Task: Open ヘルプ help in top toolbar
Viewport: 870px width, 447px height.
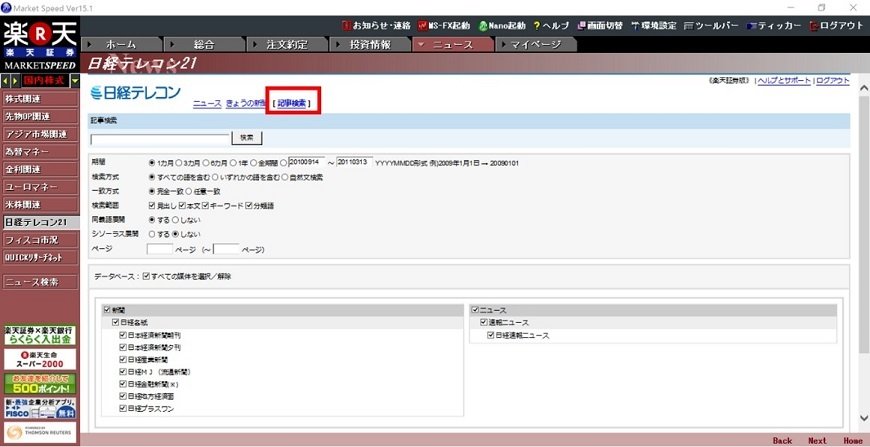Action: pos(551,25)
